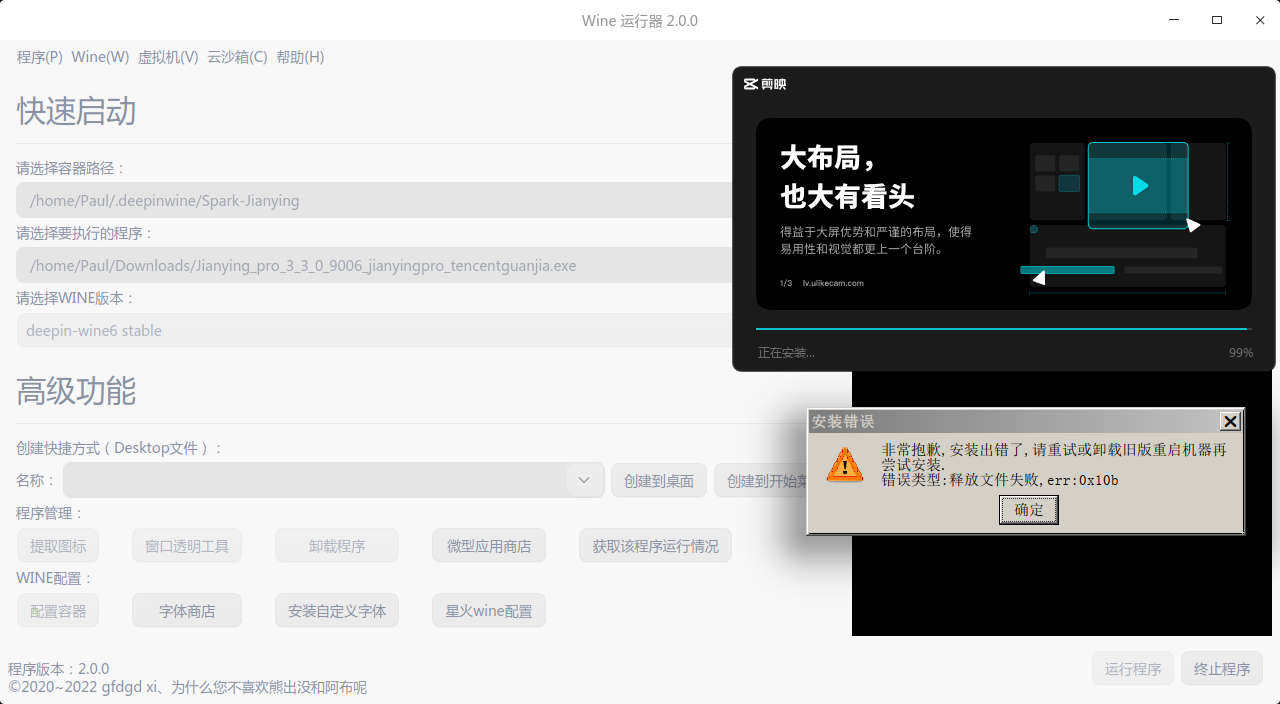Viewport: 1280px width, 704px height.
Task: Click the 卸载程序 button
Action: 337,546
